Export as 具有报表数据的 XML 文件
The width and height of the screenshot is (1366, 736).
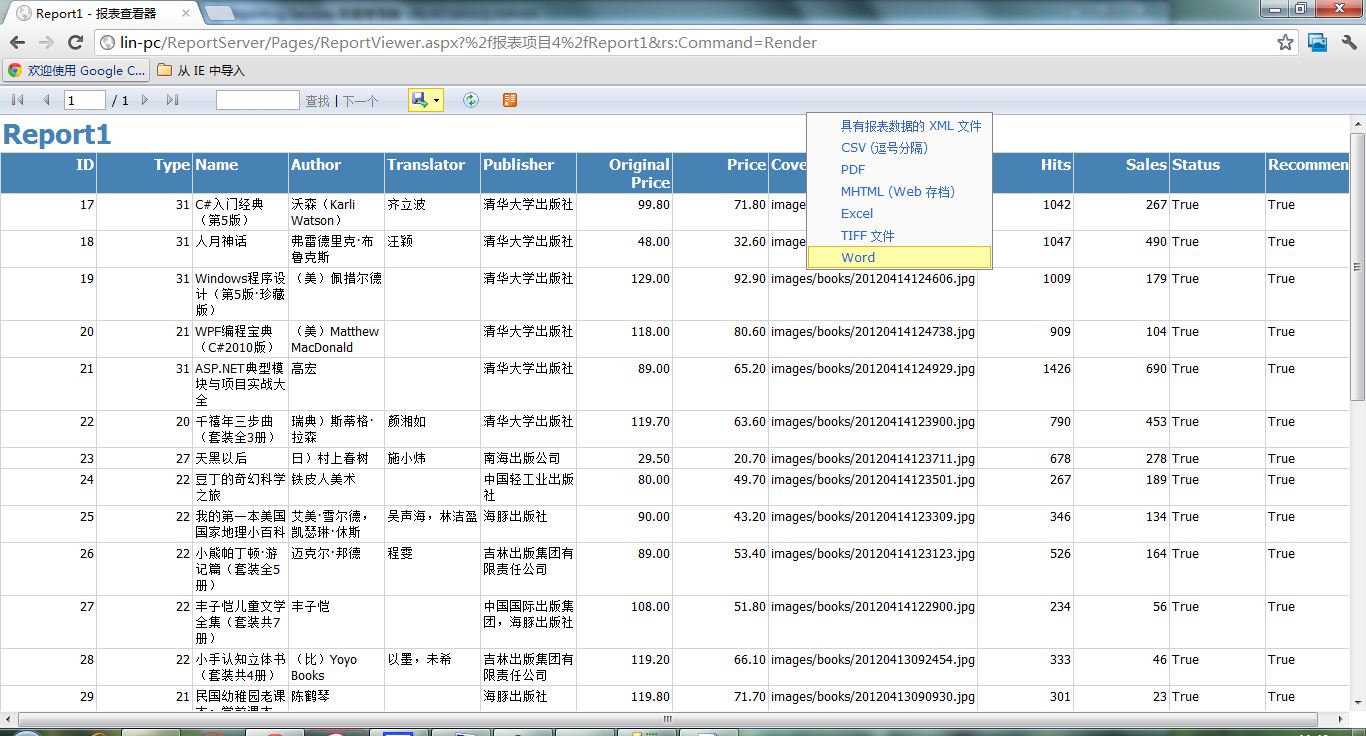(x=899, y=126)
